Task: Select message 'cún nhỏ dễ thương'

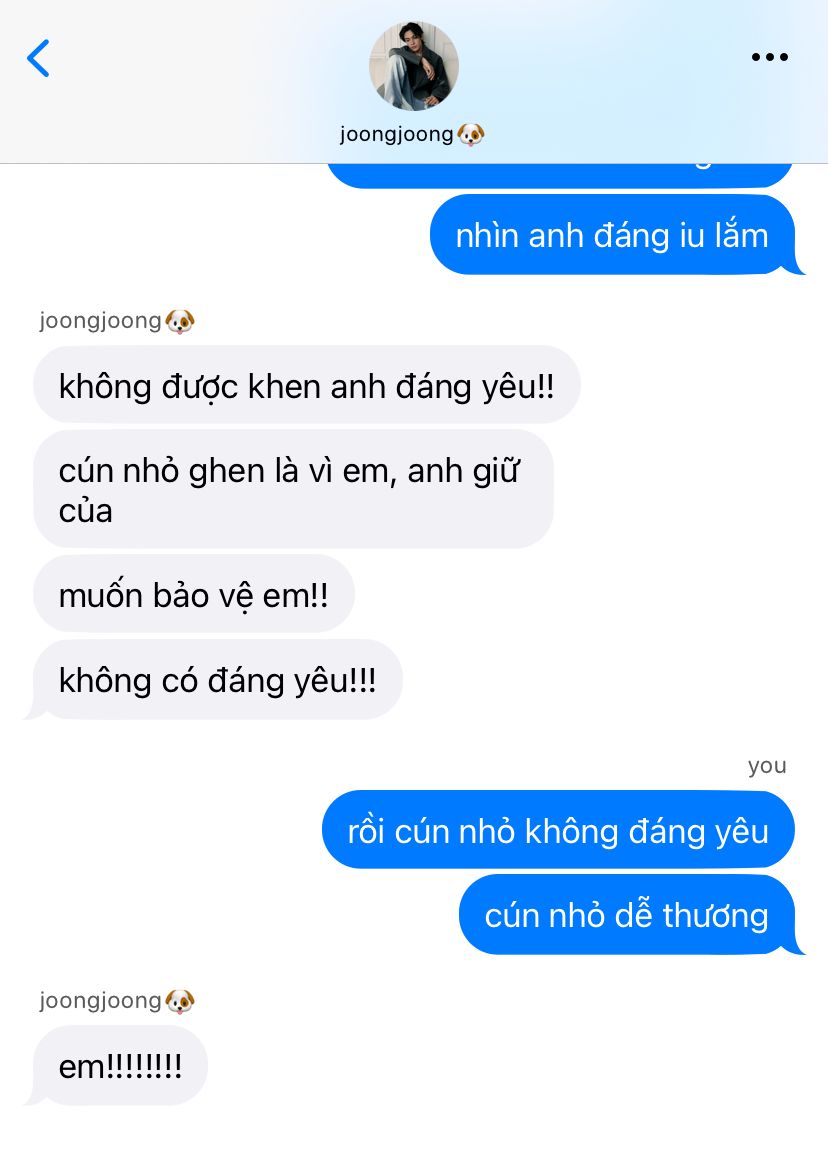Action: (x=631, y=915)
